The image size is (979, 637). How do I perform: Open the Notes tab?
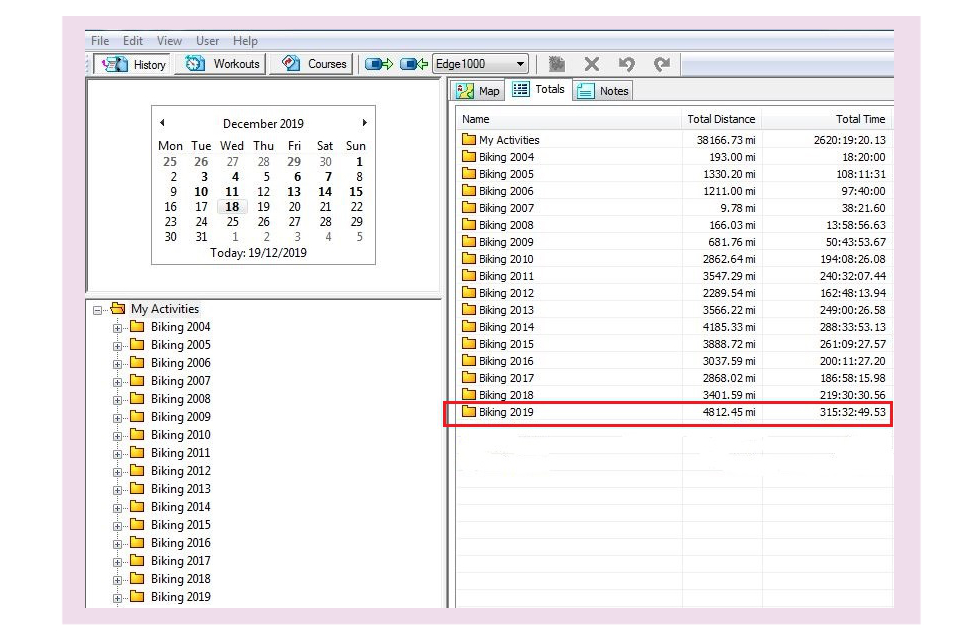(603, 91)
